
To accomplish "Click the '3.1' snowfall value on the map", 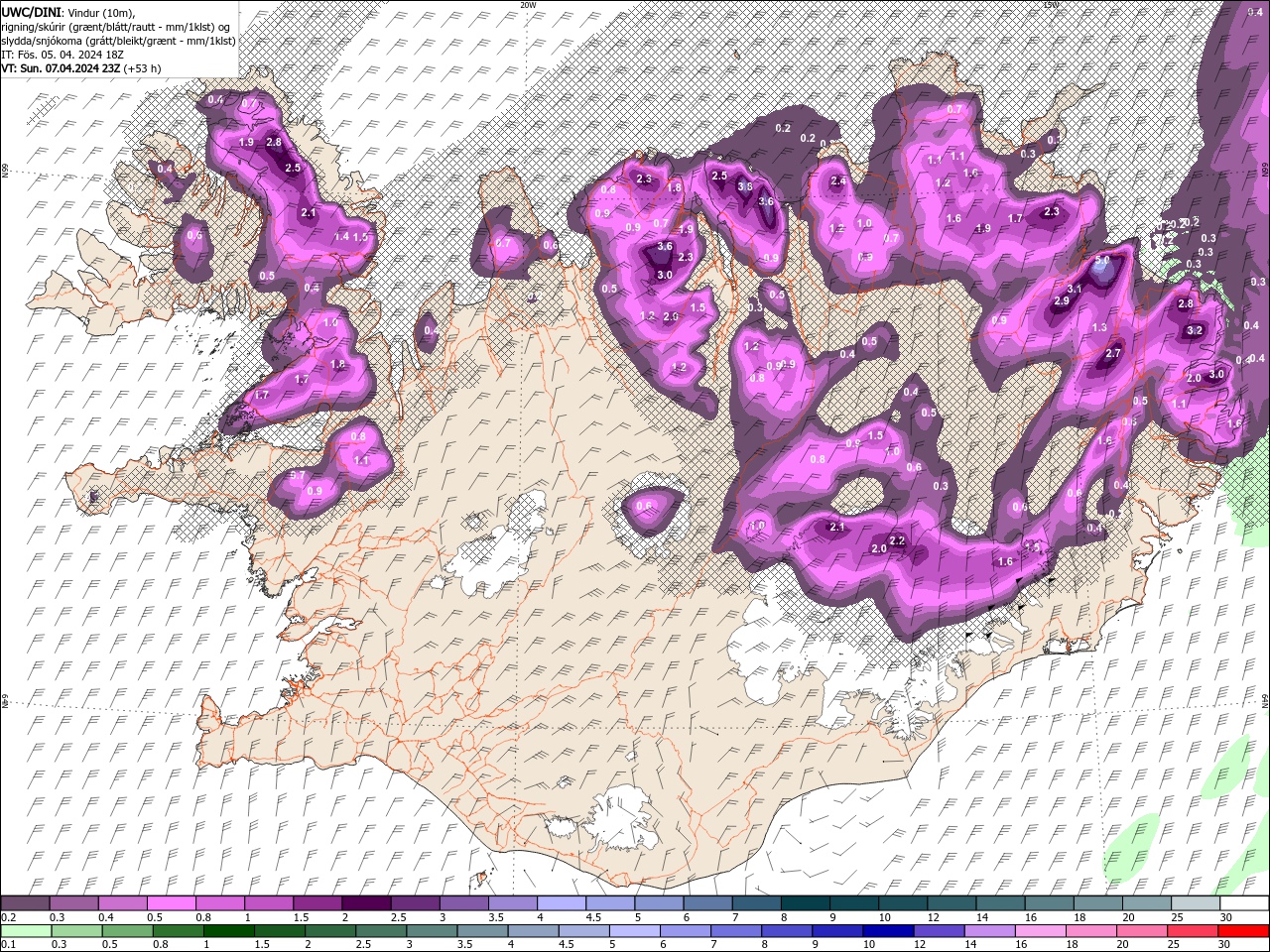I will click(x=1075, y=289).
